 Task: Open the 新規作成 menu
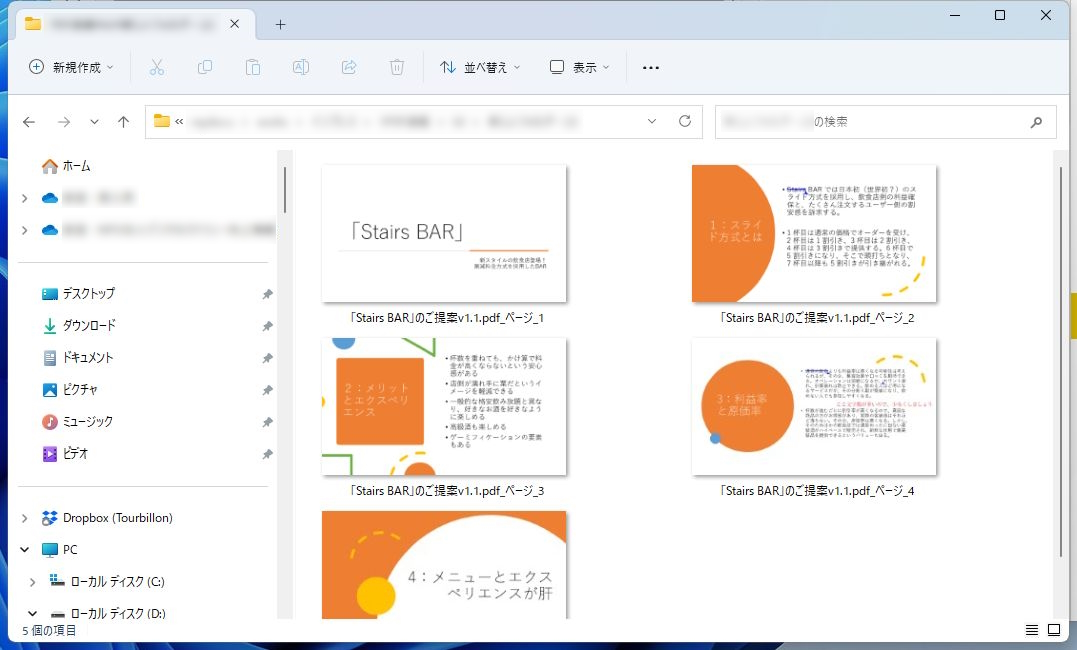68,67
